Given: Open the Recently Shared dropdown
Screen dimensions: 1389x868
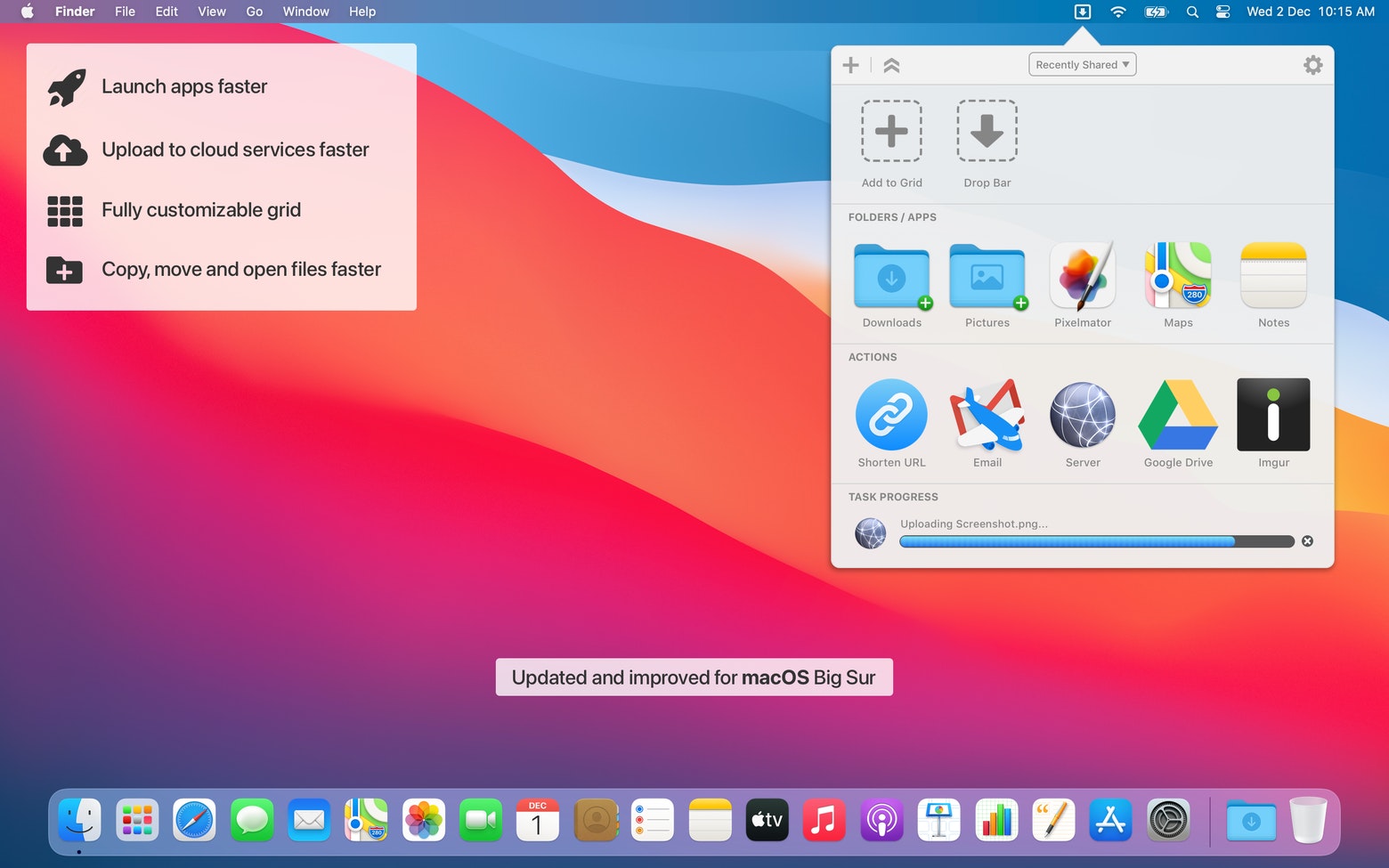Looking at the screenshot, I should (x=1082, y=64).
